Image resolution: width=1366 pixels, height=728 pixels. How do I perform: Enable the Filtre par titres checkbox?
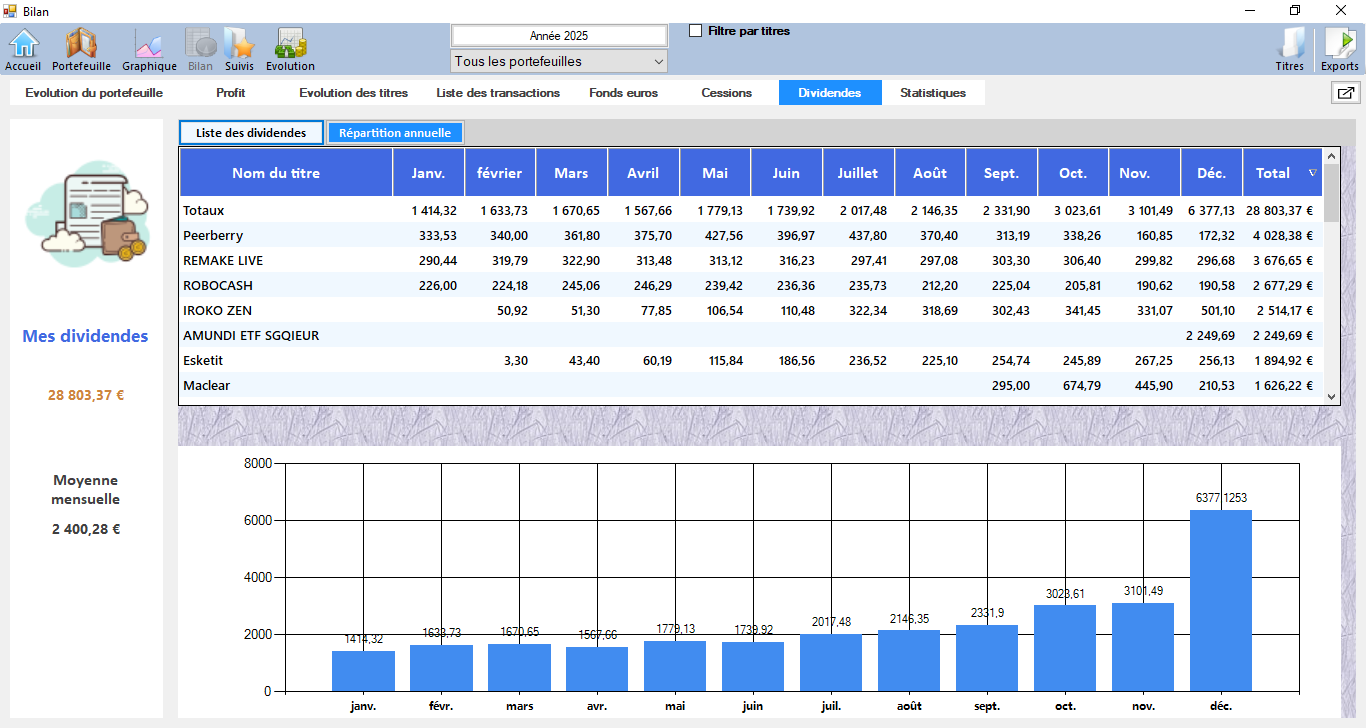point(696,31)
